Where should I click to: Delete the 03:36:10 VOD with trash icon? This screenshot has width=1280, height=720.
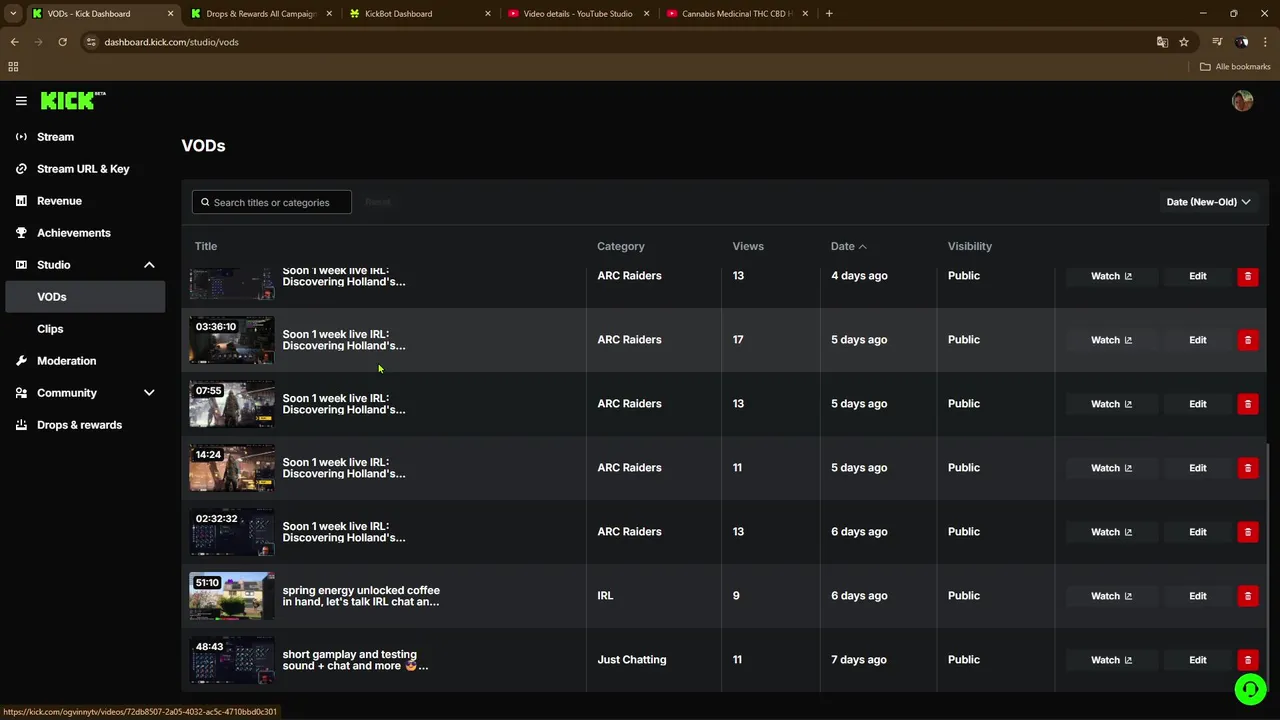point(1247,340)
